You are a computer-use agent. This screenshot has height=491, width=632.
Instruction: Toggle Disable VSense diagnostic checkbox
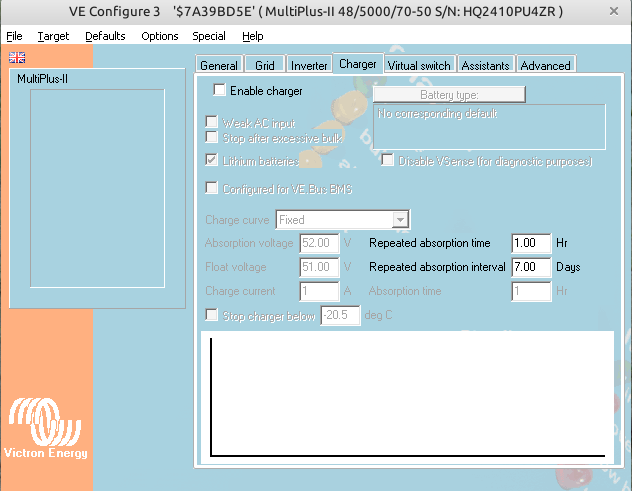[x=387, y=160]
